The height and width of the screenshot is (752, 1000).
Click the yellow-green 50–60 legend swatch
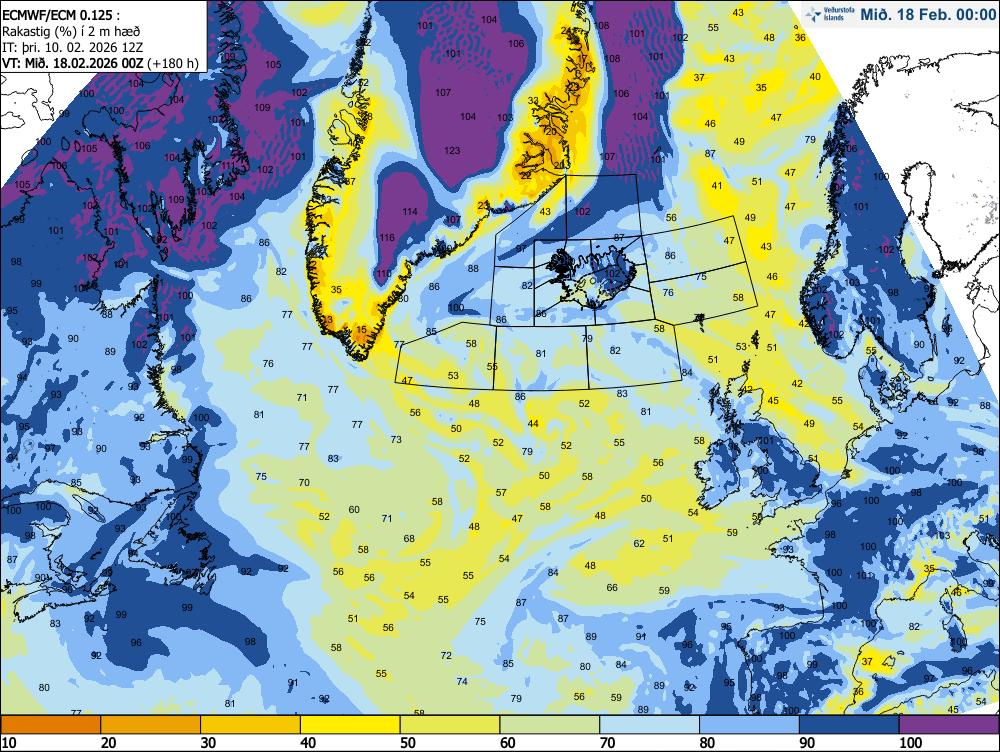point(450,725)
